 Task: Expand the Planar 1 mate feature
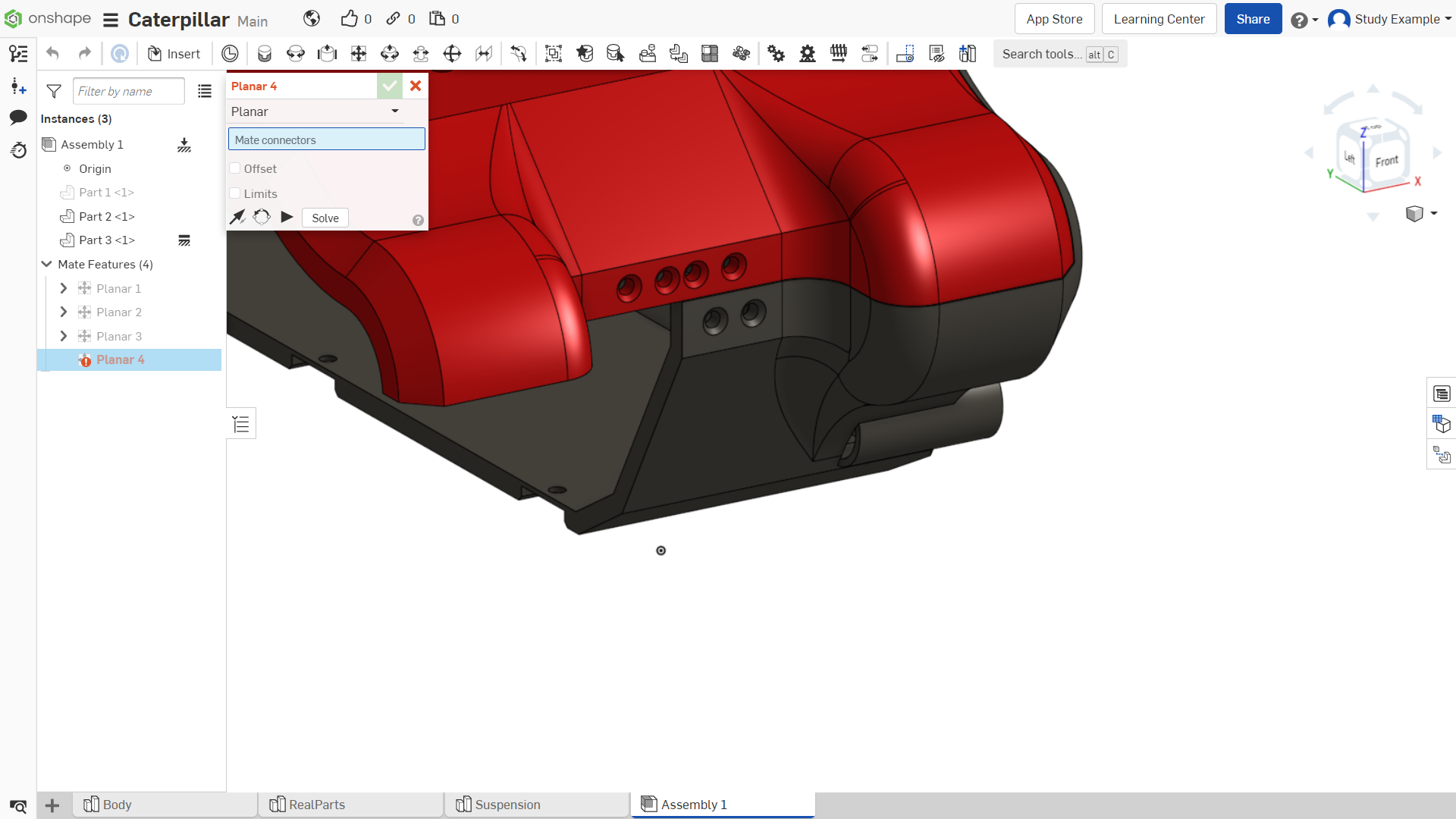(x=64, y=288)
